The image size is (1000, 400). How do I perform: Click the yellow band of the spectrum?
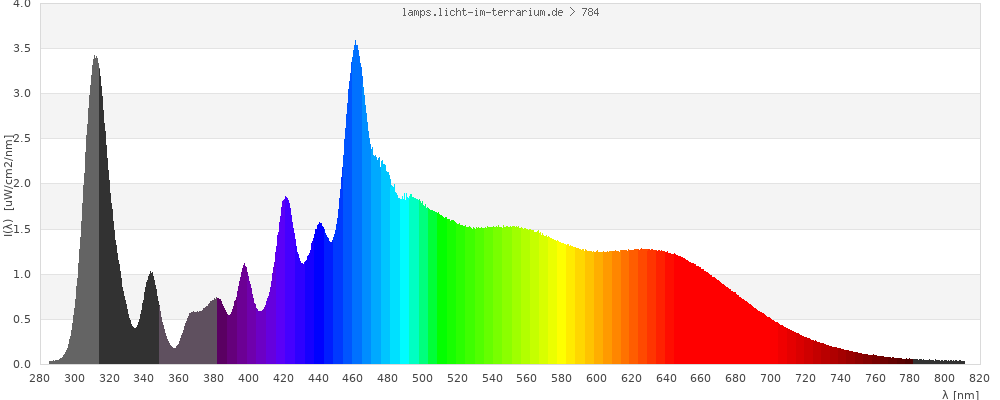tap(560, 310)
